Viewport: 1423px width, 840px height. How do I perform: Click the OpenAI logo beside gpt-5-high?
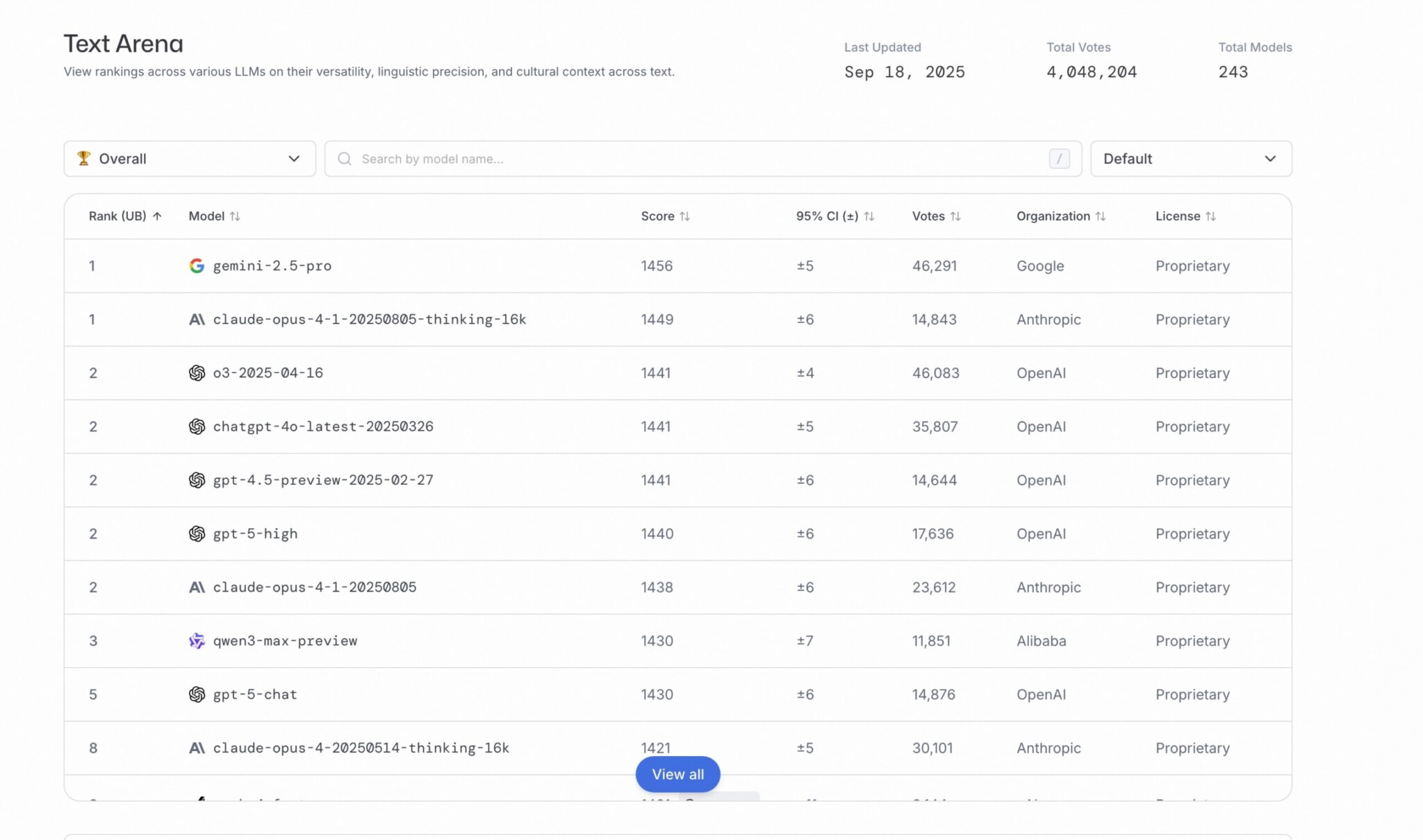click(197, 534)
